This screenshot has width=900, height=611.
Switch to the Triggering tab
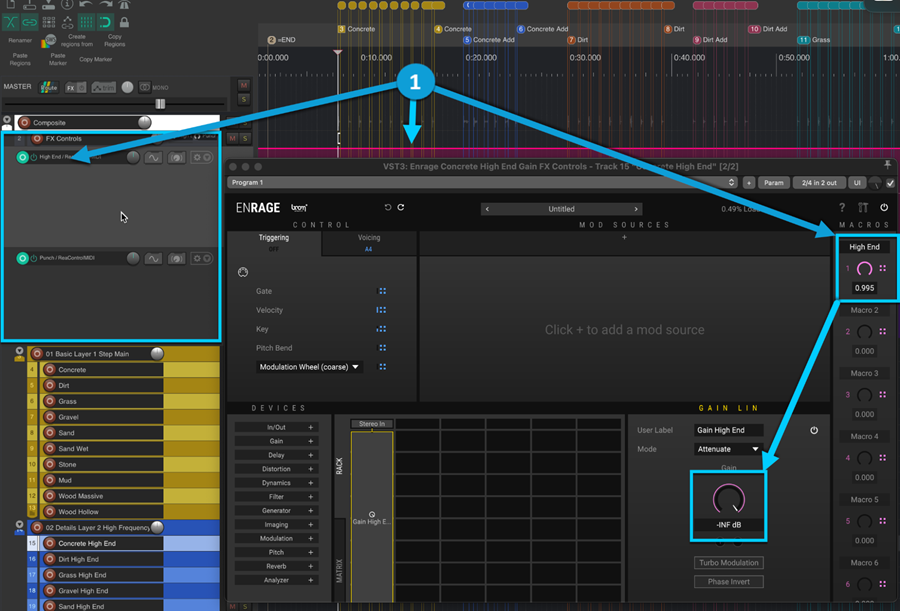[x=274, y=242]
